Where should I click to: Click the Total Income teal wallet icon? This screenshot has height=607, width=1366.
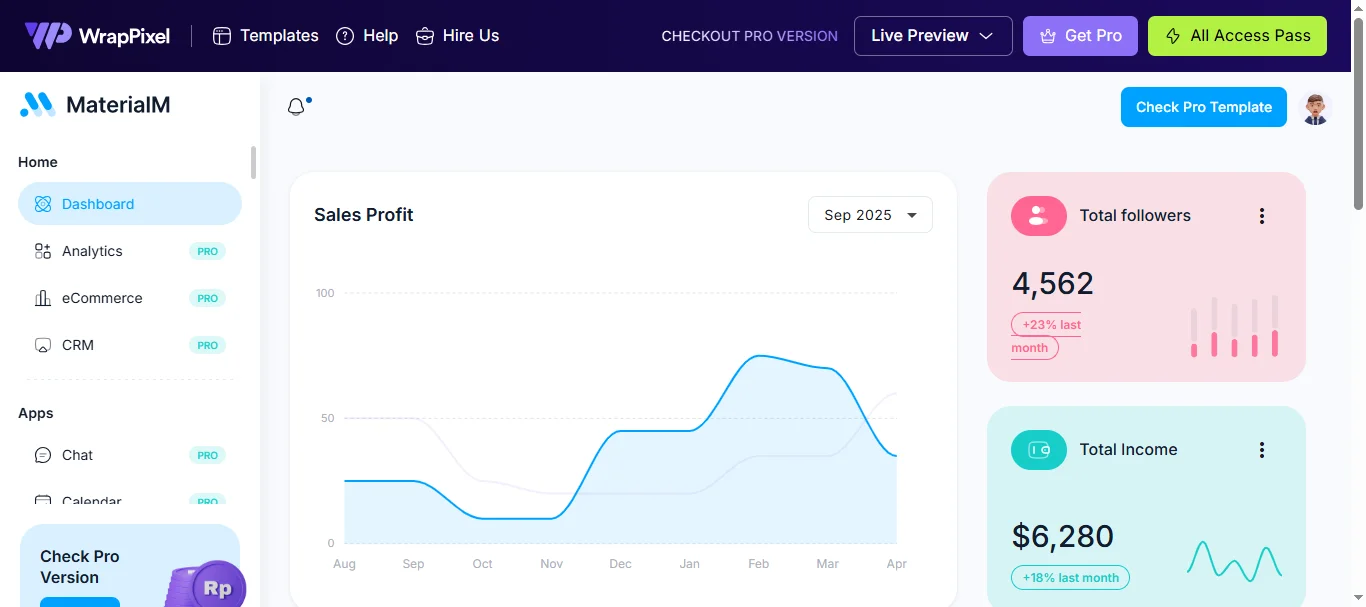tap(1038, 450)
